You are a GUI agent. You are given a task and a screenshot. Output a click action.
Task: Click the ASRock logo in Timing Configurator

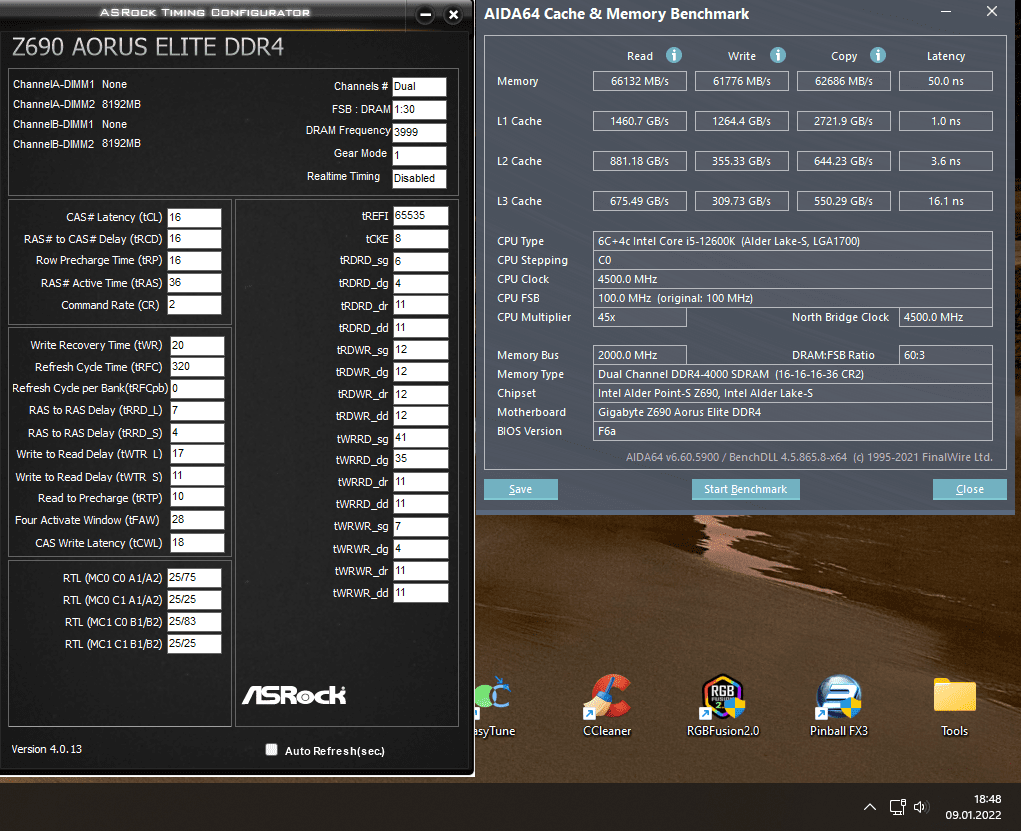pos(294,695)
